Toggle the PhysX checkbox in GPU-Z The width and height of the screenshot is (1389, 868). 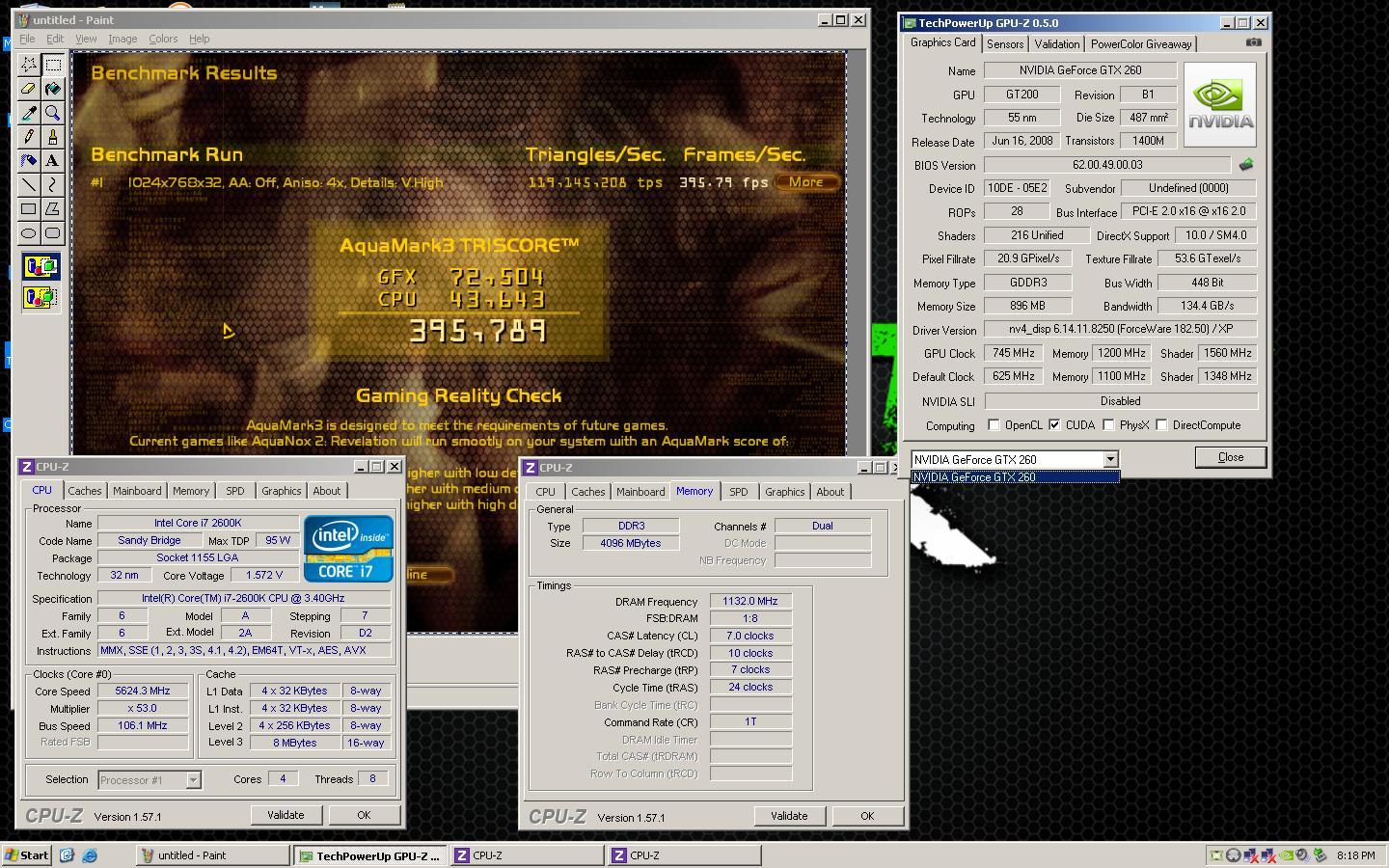[1108, 424]
